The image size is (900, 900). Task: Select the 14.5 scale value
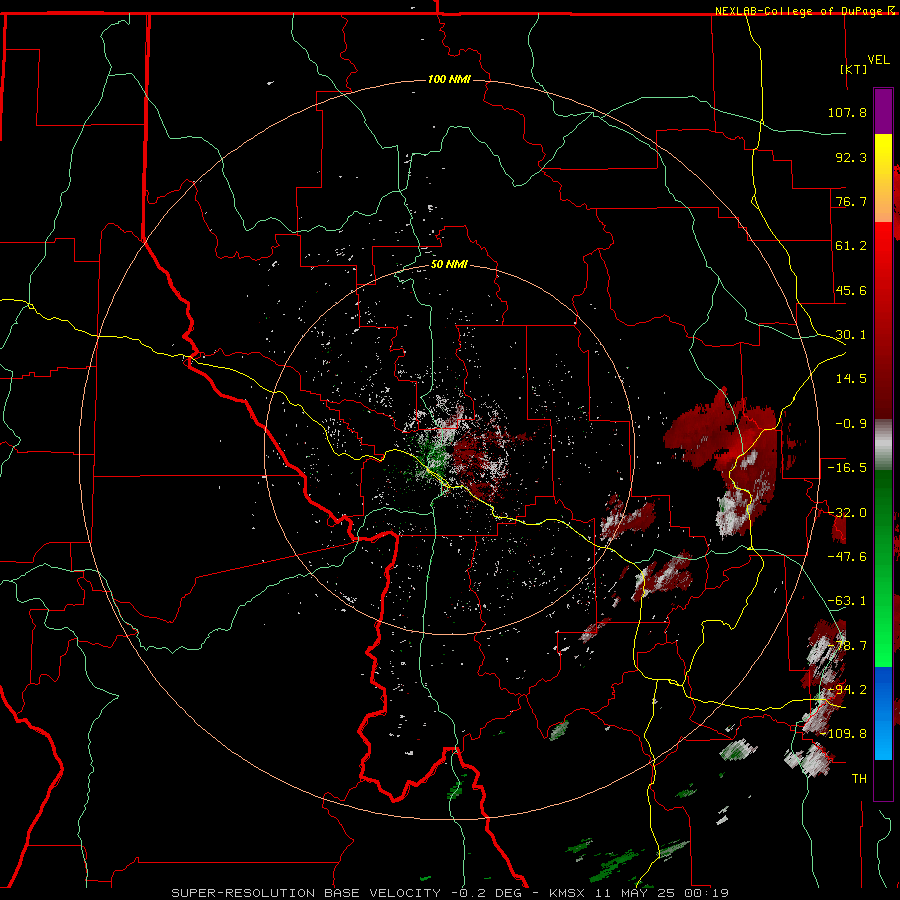pos(851,379)
